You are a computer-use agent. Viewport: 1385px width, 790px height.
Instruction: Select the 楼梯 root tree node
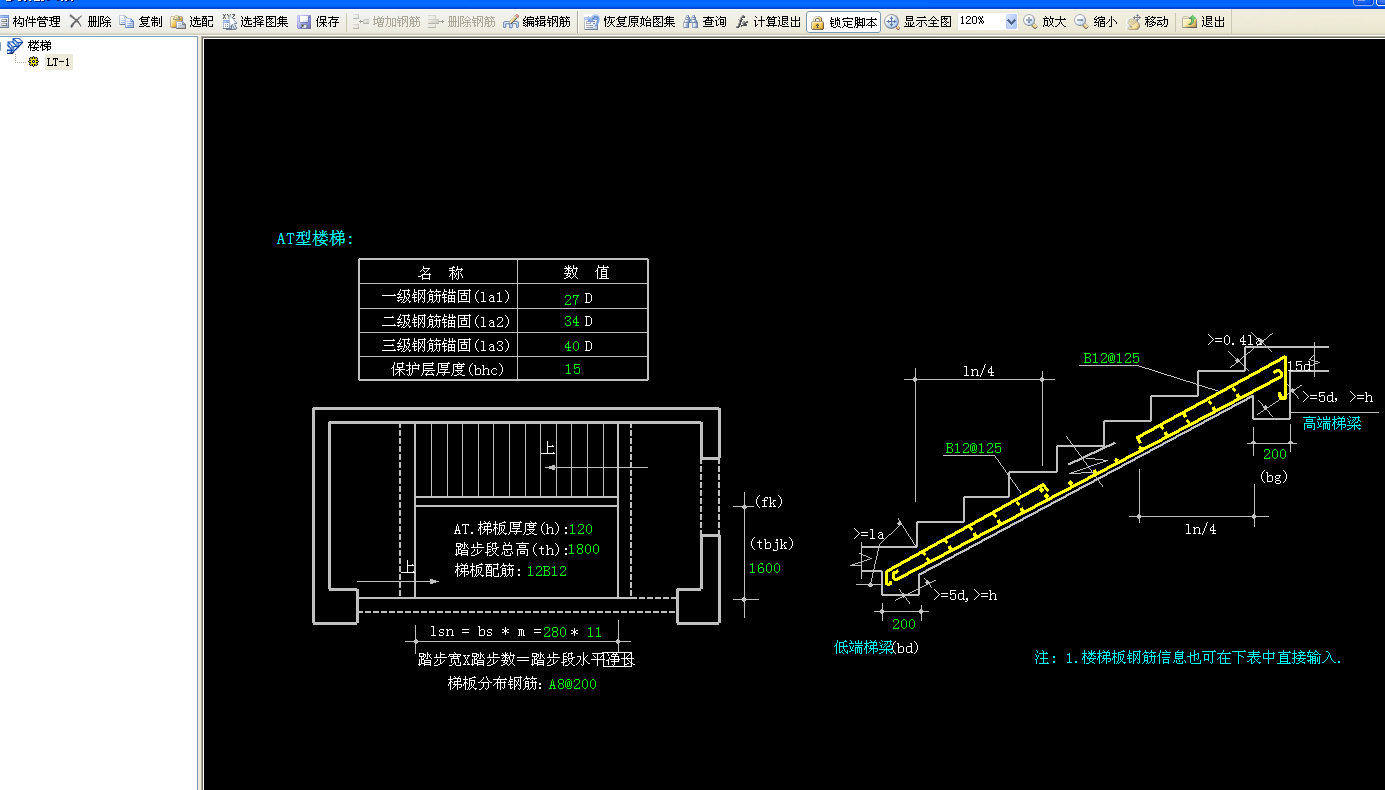(39, 46)
